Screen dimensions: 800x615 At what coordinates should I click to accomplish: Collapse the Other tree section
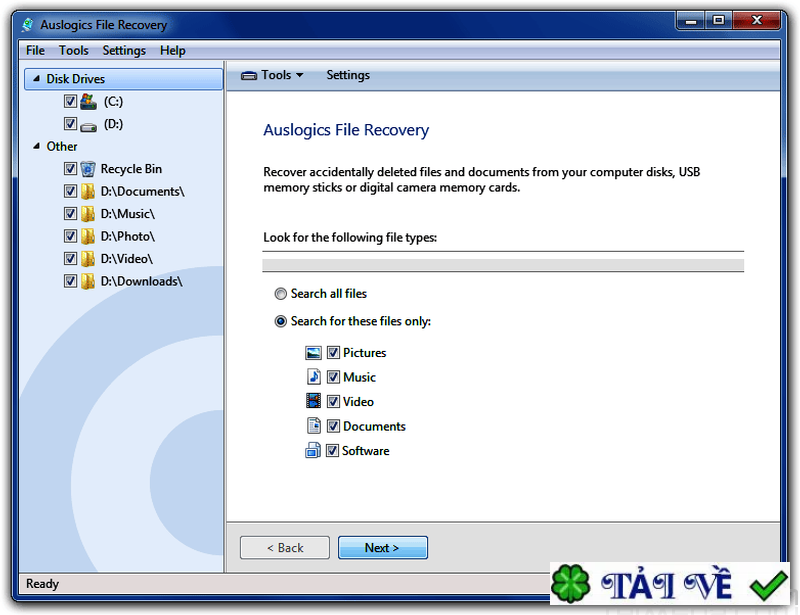click(x=36, y=146)
